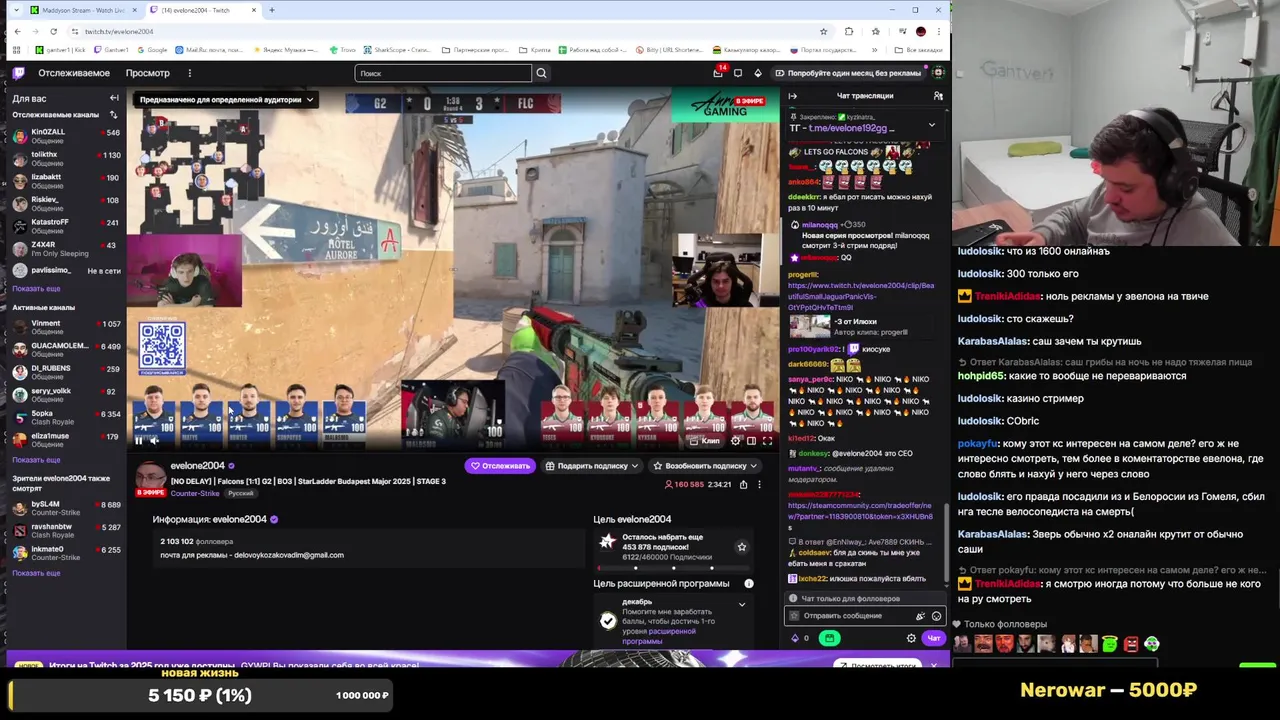Screen dimensions: 1280x720
Task: Create a clip with the Клип button
Action: coord(705,440)
